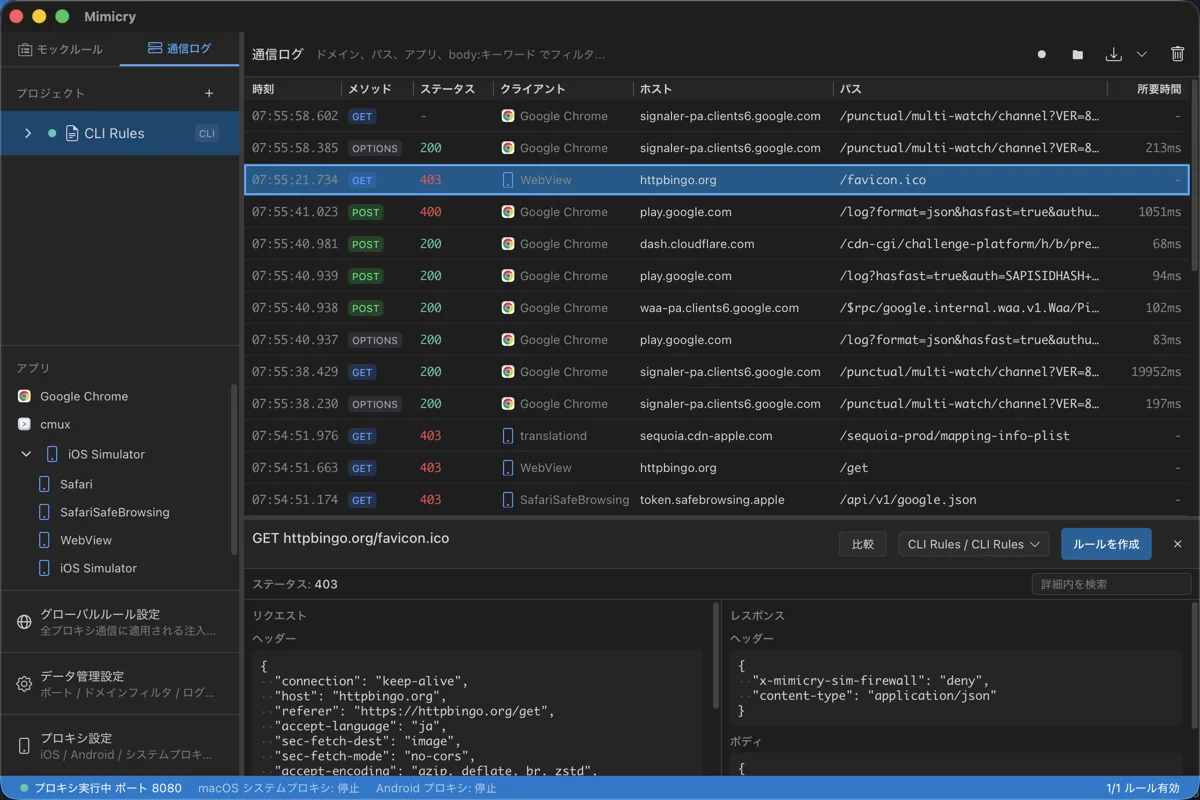
Task: Select the token.safebrowsing.apple row
Action: click(x=717, y=500)
